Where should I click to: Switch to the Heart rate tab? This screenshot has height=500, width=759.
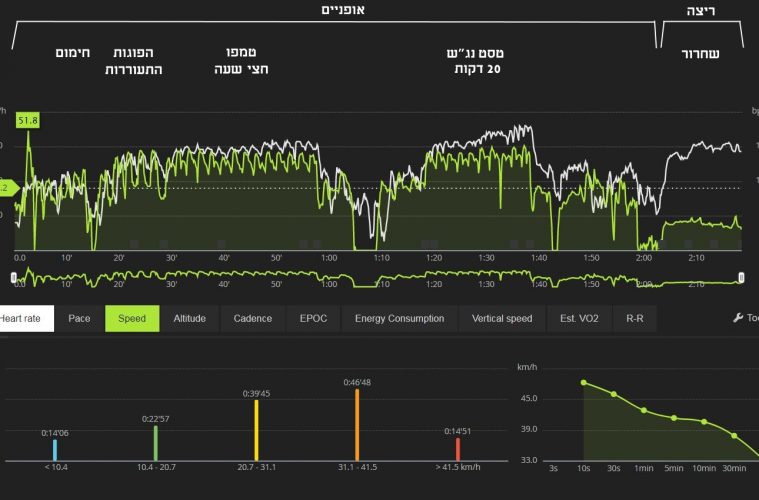22,319
